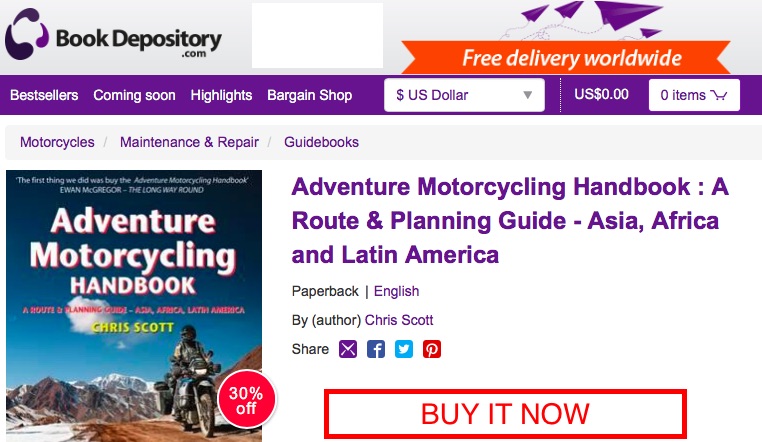Go to Maintenance & Repair breadcrumb
This screenshot has height=442, width=762.
pos(189,142)
